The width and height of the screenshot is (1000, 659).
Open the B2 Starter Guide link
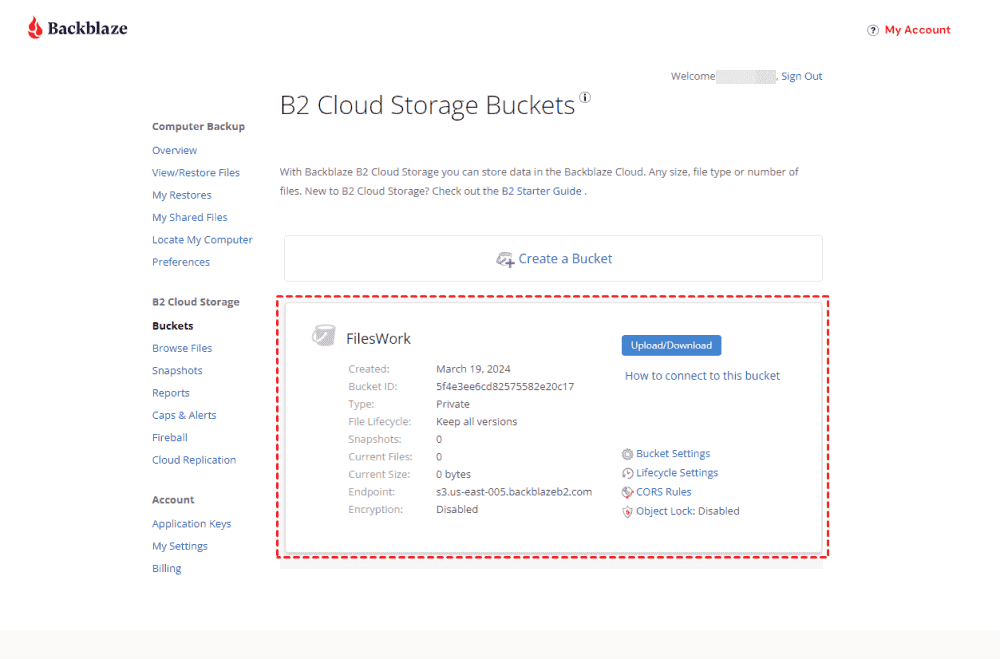pos(541,191)
